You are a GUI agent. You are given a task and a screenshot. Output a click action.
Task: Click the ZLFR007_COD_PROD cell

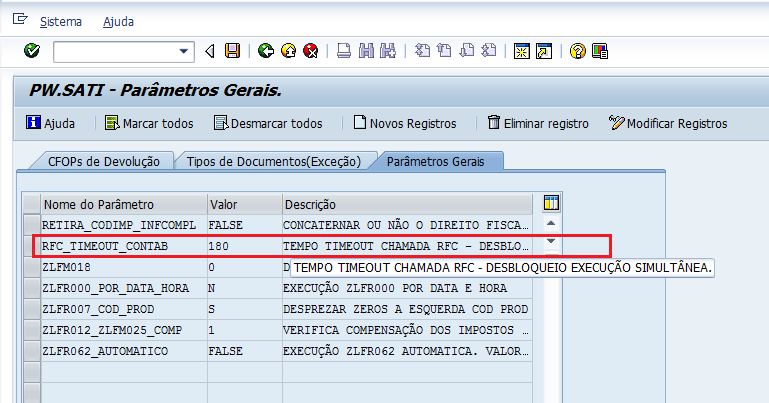coord(124,309)
